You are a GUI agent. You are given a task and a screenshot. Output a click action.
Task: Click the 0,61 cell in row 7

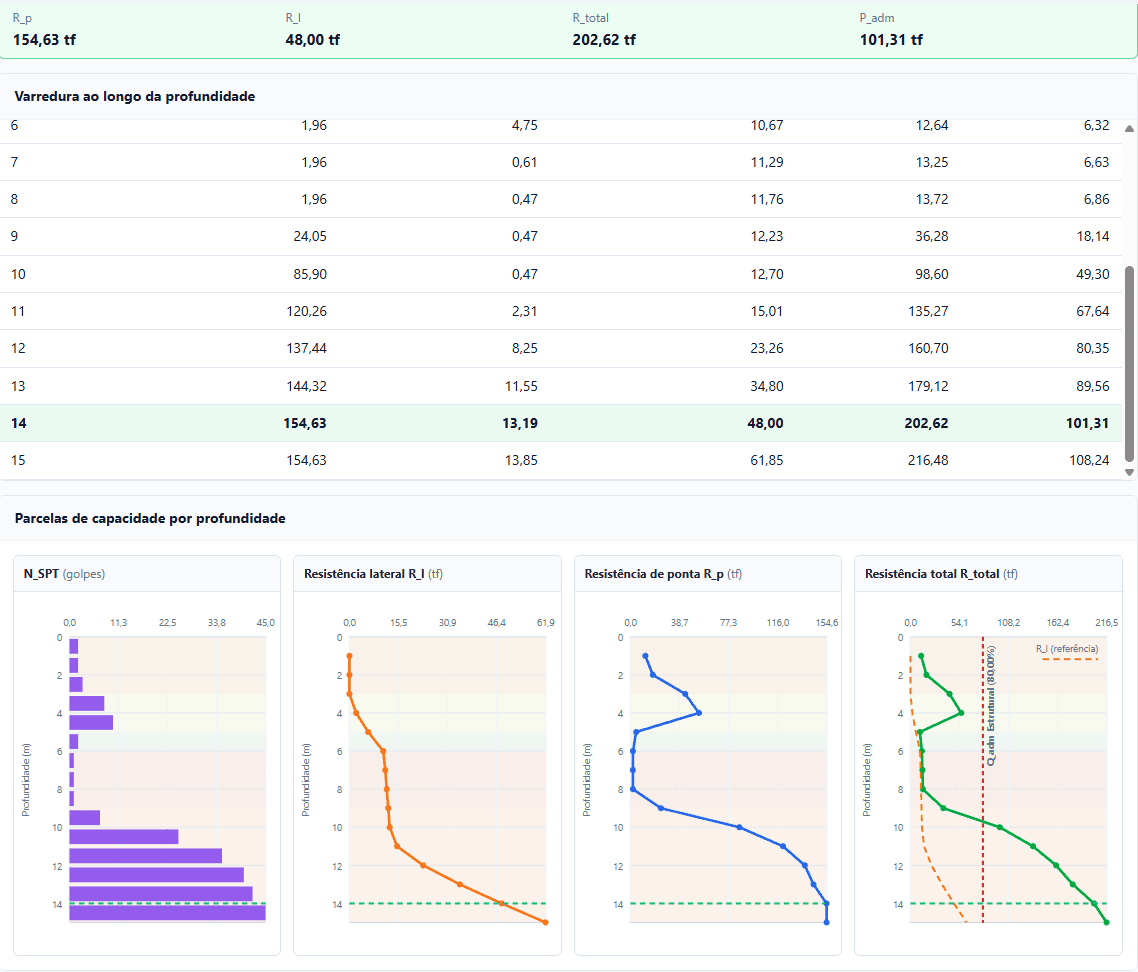click(525, 163)
